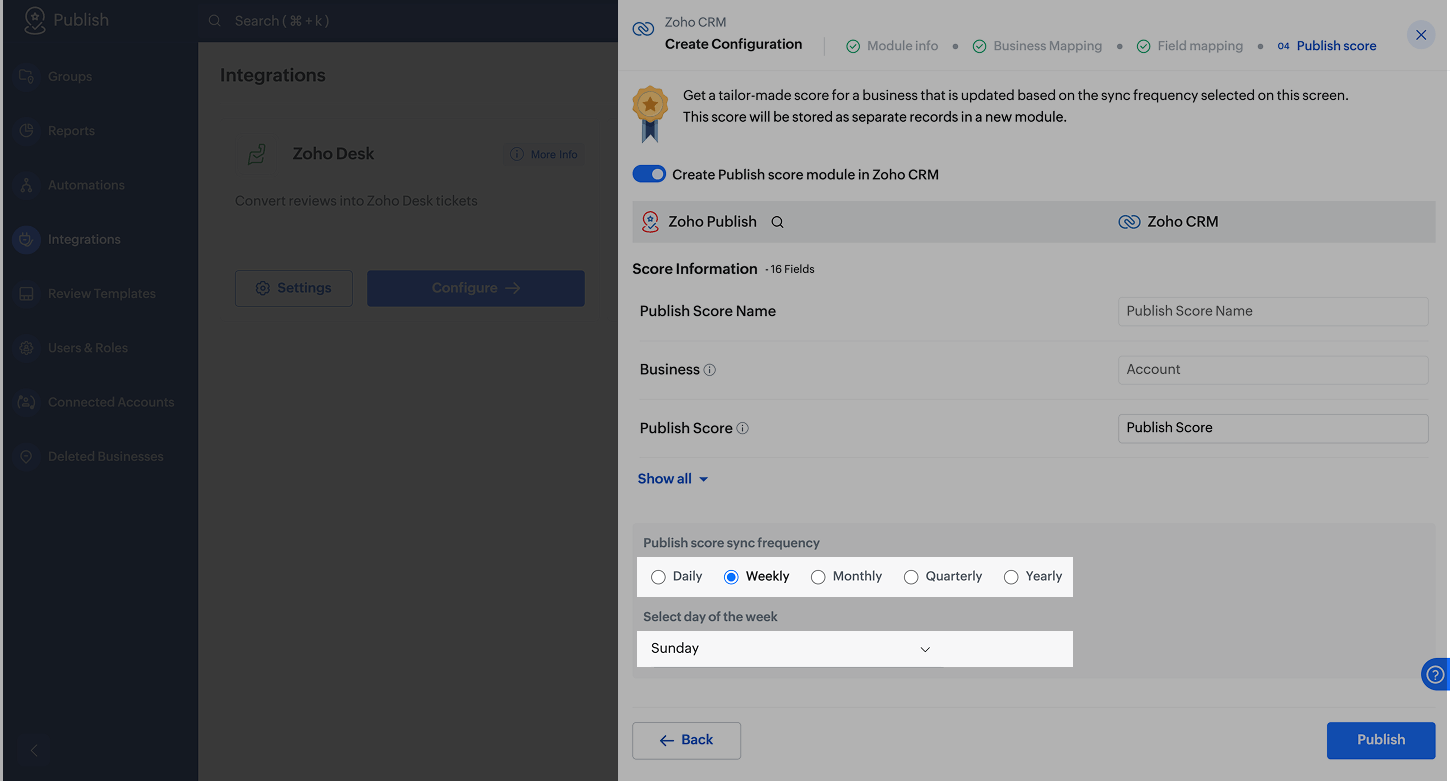Screen dimensions: 1450x781
Task: Click the 'Publish score sync frequency' label
Action: 731,543
